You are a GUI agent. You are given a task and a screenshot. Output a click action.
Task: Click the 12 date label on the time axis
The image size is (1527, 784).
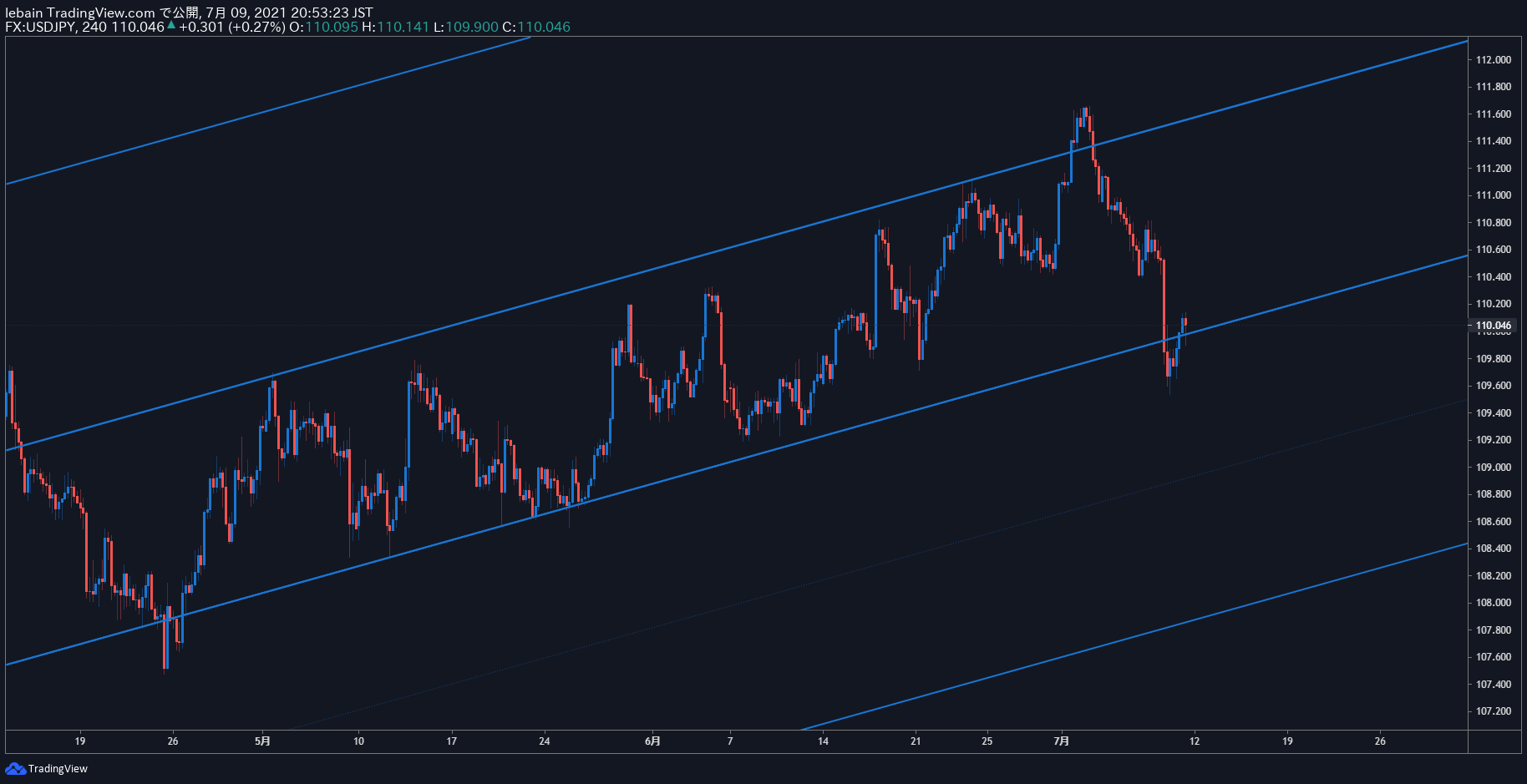[1195, 741]
